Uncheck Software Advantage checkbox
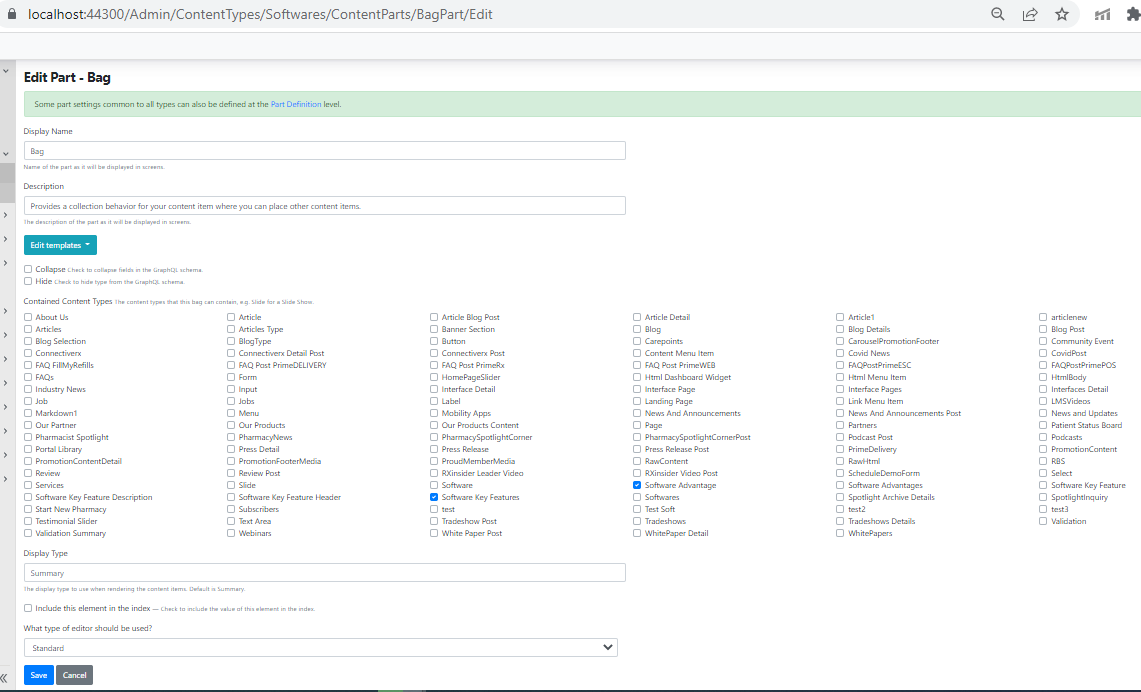The width and height of the screenshot is (1141, 692). [637, 485]
